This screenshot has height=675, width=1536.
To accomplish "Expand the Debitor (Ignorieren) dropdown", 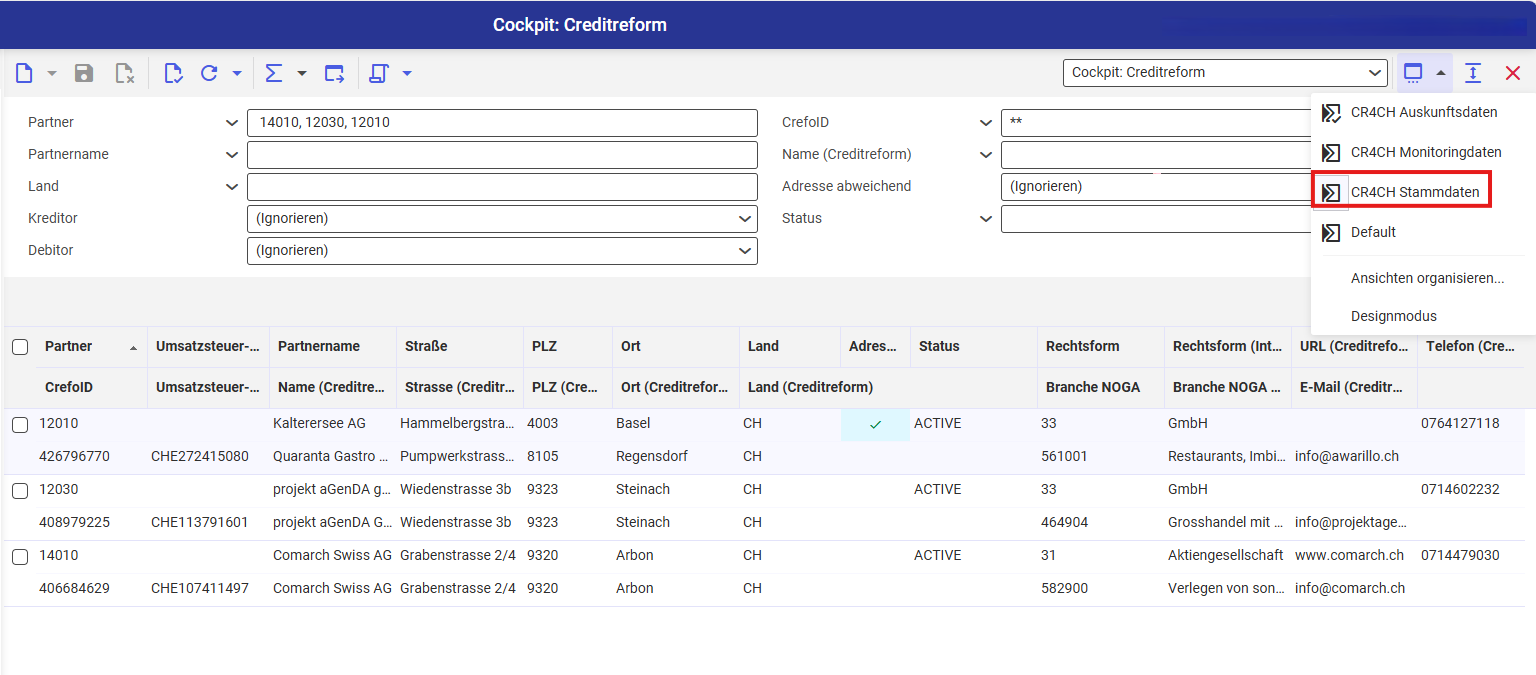I will 501,251.
